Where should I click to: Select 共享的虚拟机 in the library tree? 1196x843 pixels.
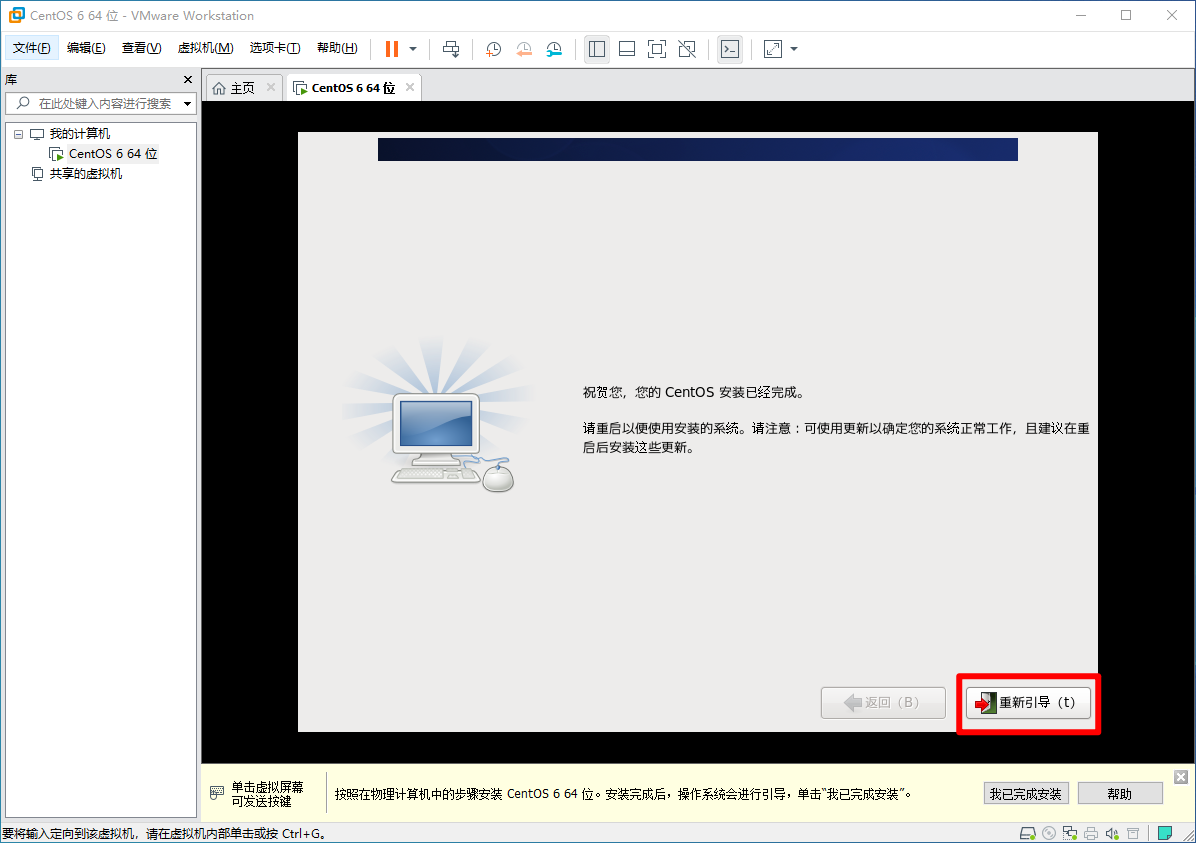85,174
